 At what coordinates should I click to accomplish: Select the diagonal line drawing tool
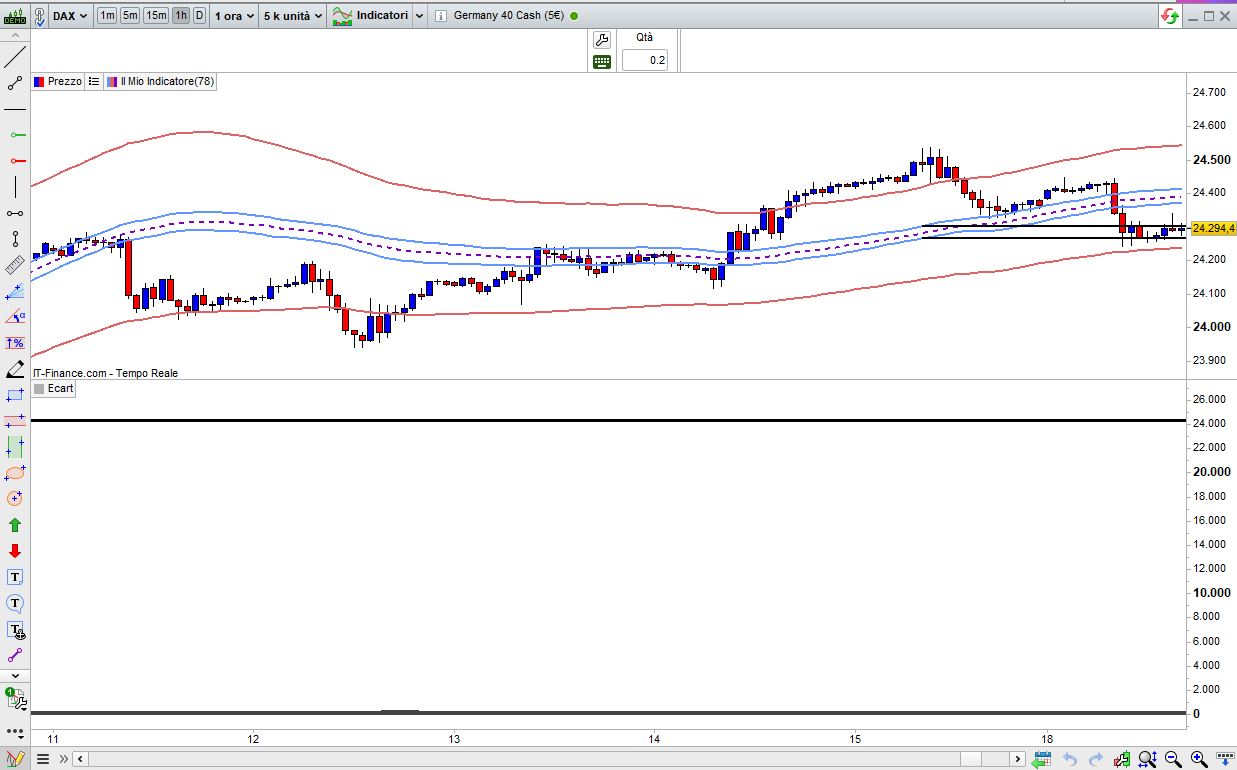pyautogui.click(x=14, y=57)
